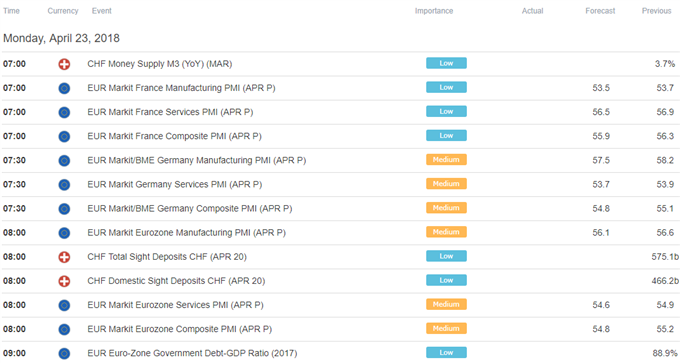This screenshot has height=363, width=680.
Task: Click the Medium badge for Eurozone Services PMI
Action: pyautogui.click(x=446, y=304)
